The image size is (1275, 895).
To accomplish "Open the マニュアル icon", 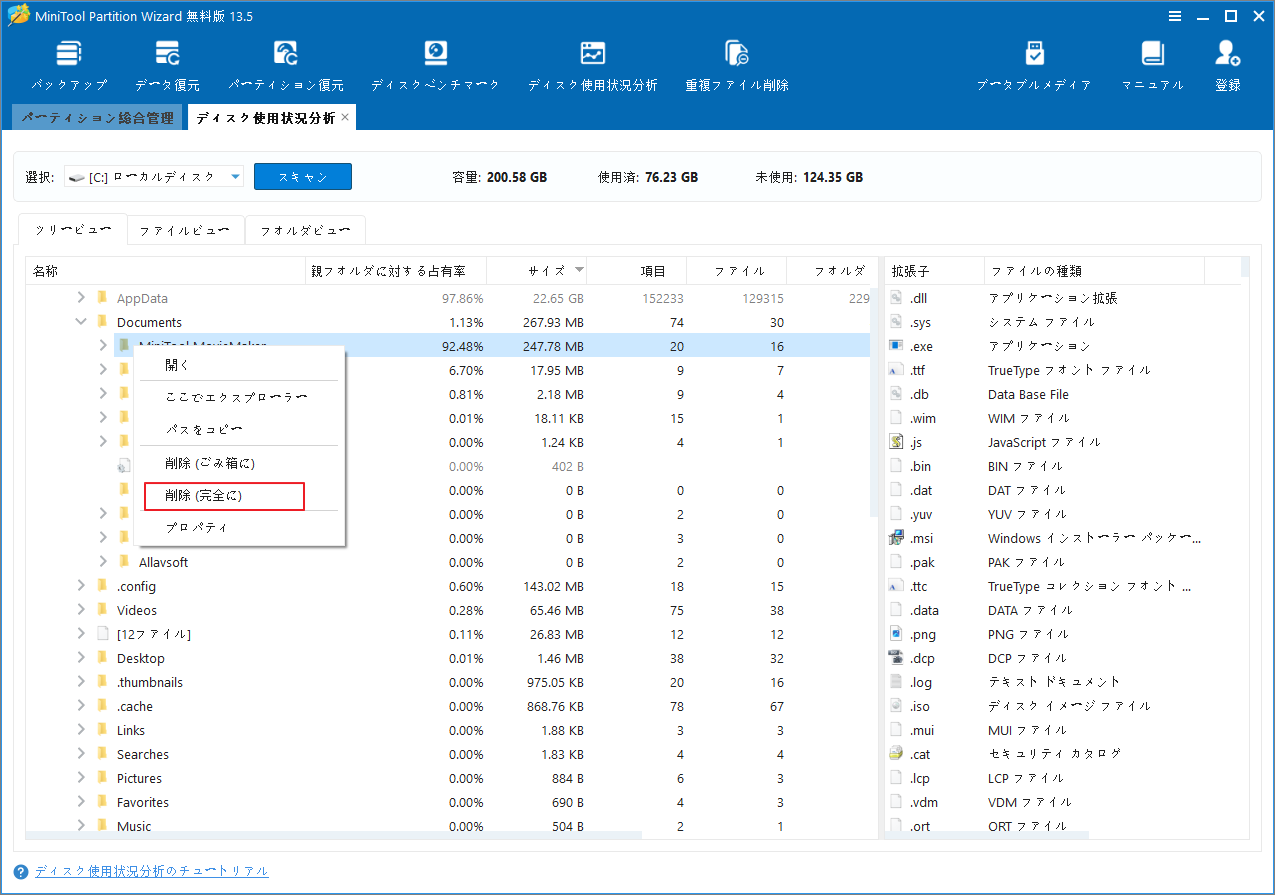I will coord(1152,63).
